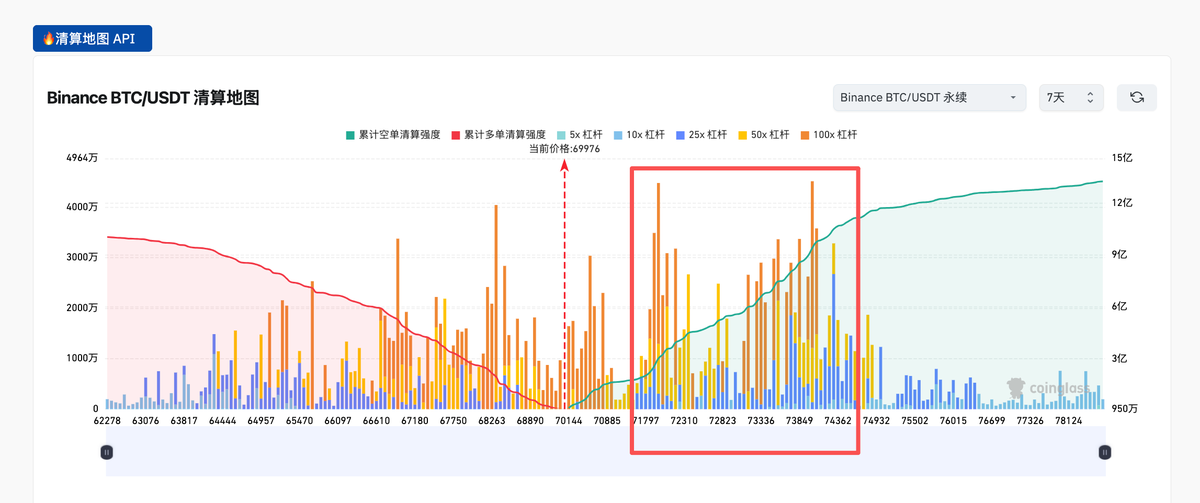This screenshot has height=503, width=1200.
Task: Click the 76015 x-axis price label
Action: [953, 422]
